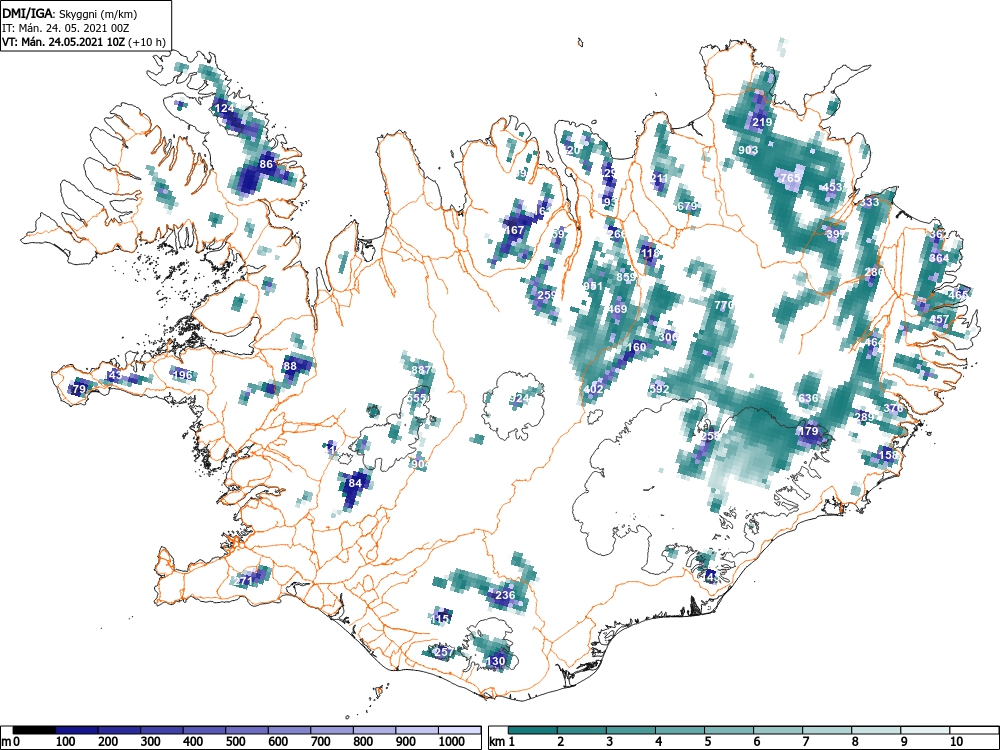Click the white swatch right of the 10 km label

click(x=974, y=730)
